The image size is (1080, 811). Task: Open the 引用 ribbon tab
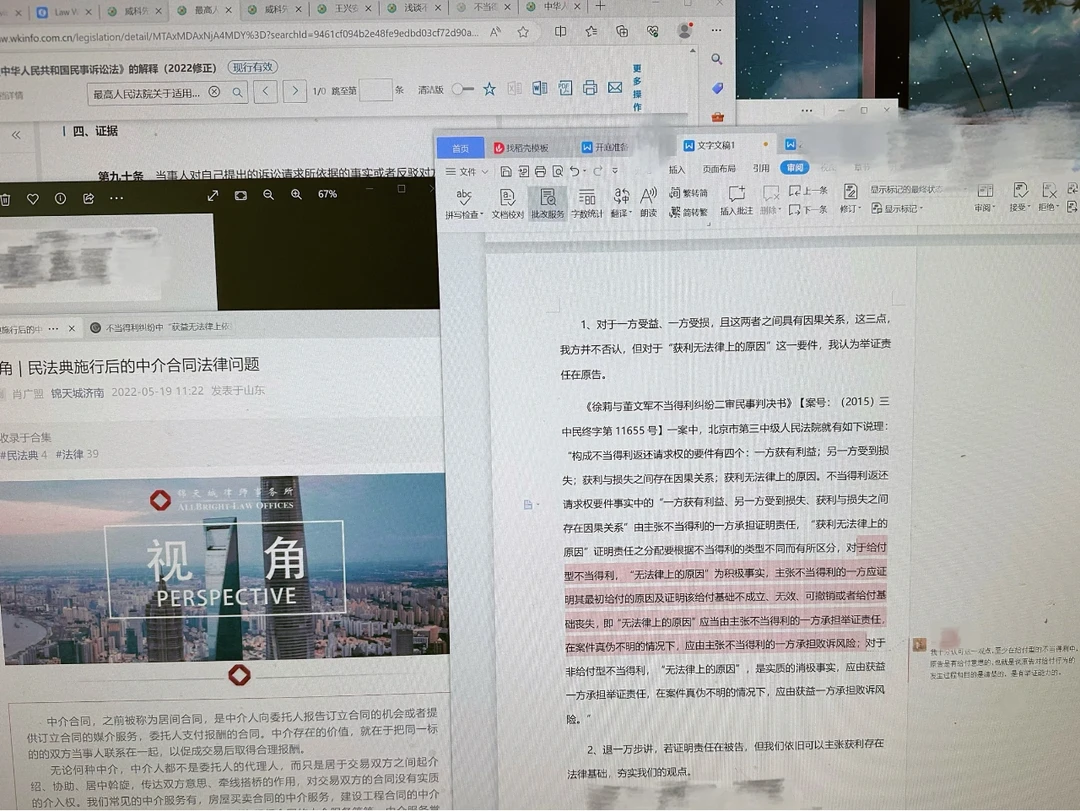click(x=760, y=168)
